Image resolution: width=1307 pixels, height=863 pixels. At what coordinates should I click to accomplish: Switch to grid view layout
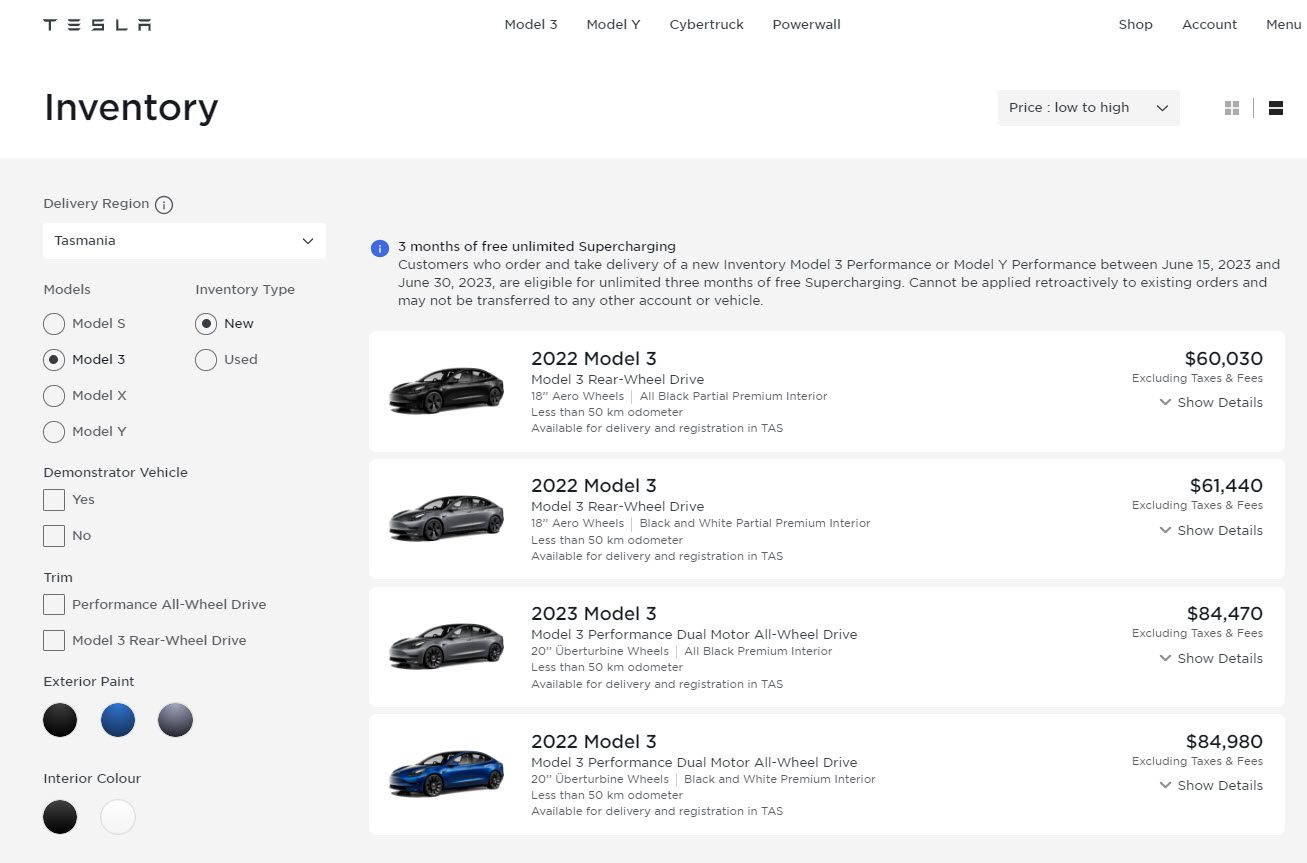[x=1231, y=107]
